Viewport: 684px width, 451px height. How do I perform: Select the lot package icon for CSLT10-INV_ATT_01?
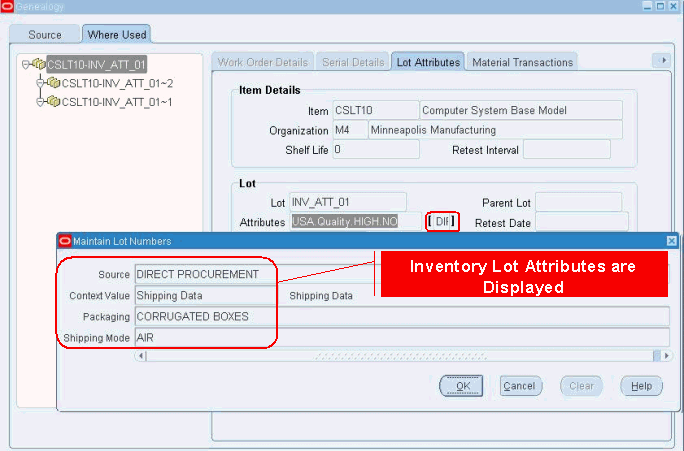[39, 64]
